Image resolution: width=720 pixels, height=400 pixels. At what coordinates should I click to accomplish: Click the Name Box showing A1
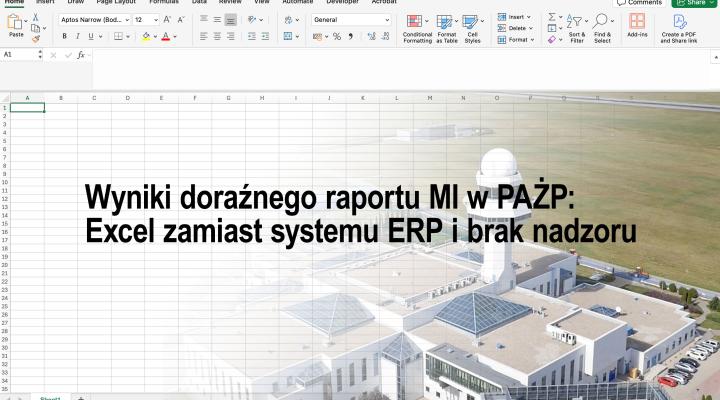point(19,55)
